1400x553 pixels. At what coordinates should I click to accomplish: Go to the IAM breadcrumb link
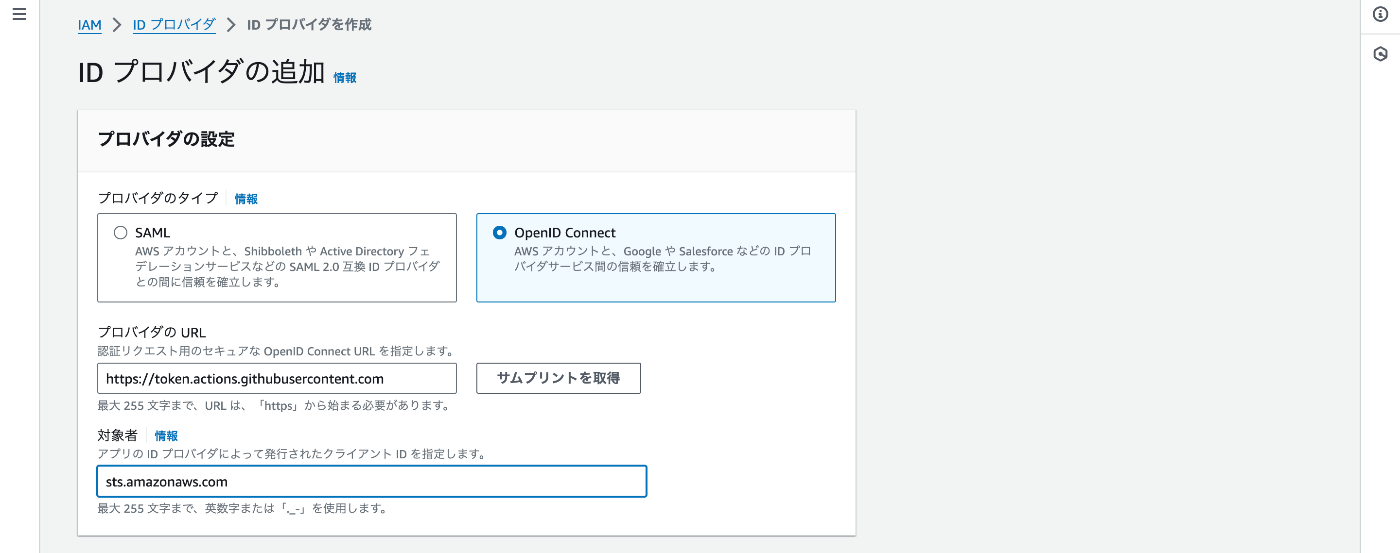pos(90,25)
